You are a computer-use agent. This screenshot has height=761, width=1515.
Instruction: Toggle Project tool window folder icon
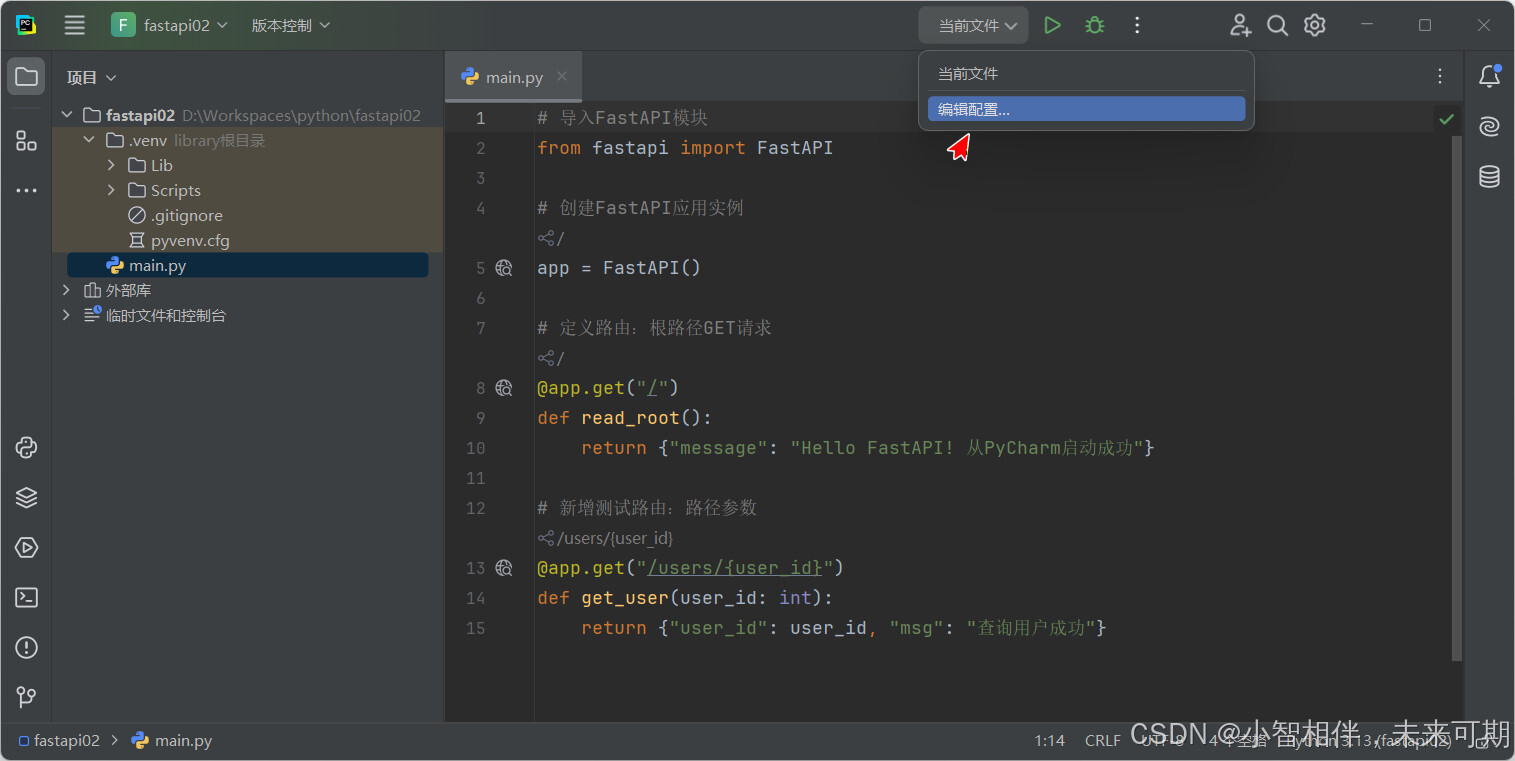tap(26, 77)
